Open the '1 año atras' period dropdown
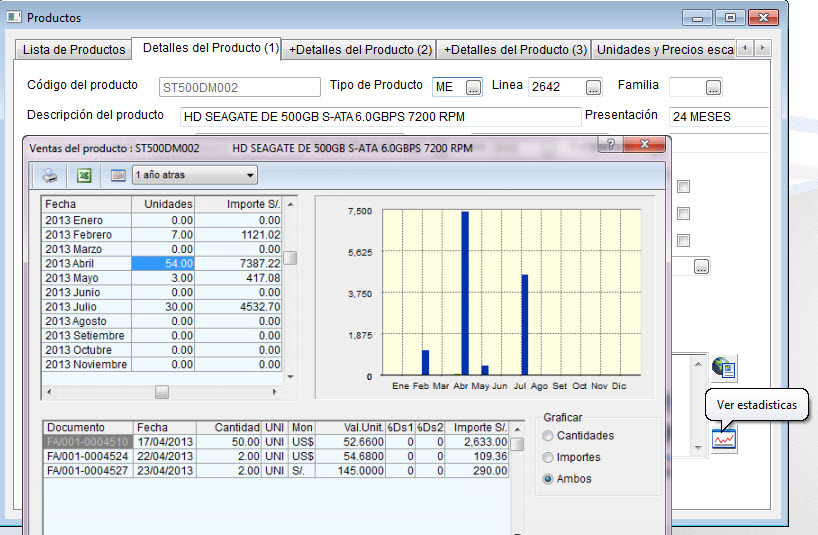The width and height of the screenshot is (818, 535). coord(194,175)
